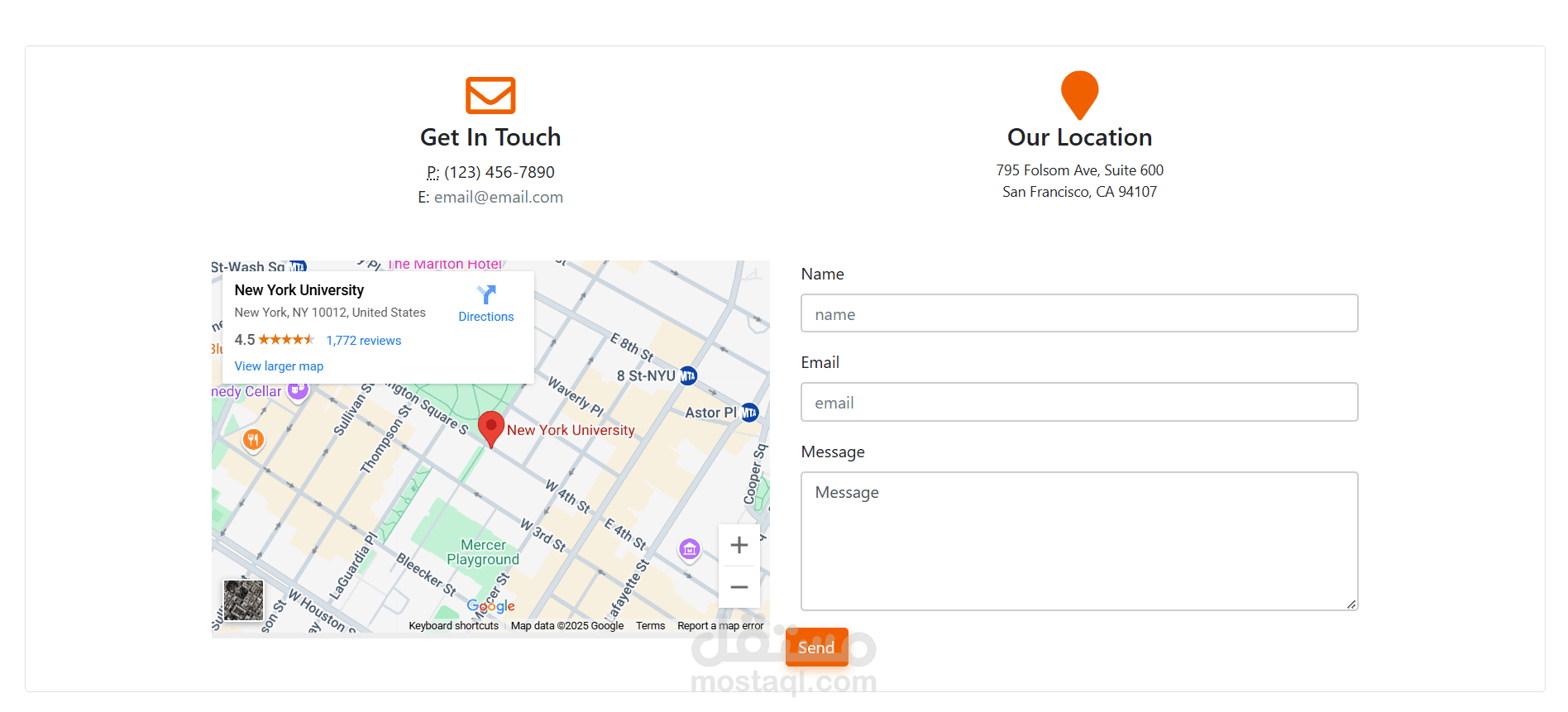The height and width of the screenshot is (712, 1568).
Task: Click the Our Location heading
Action: pos(1079,137)
